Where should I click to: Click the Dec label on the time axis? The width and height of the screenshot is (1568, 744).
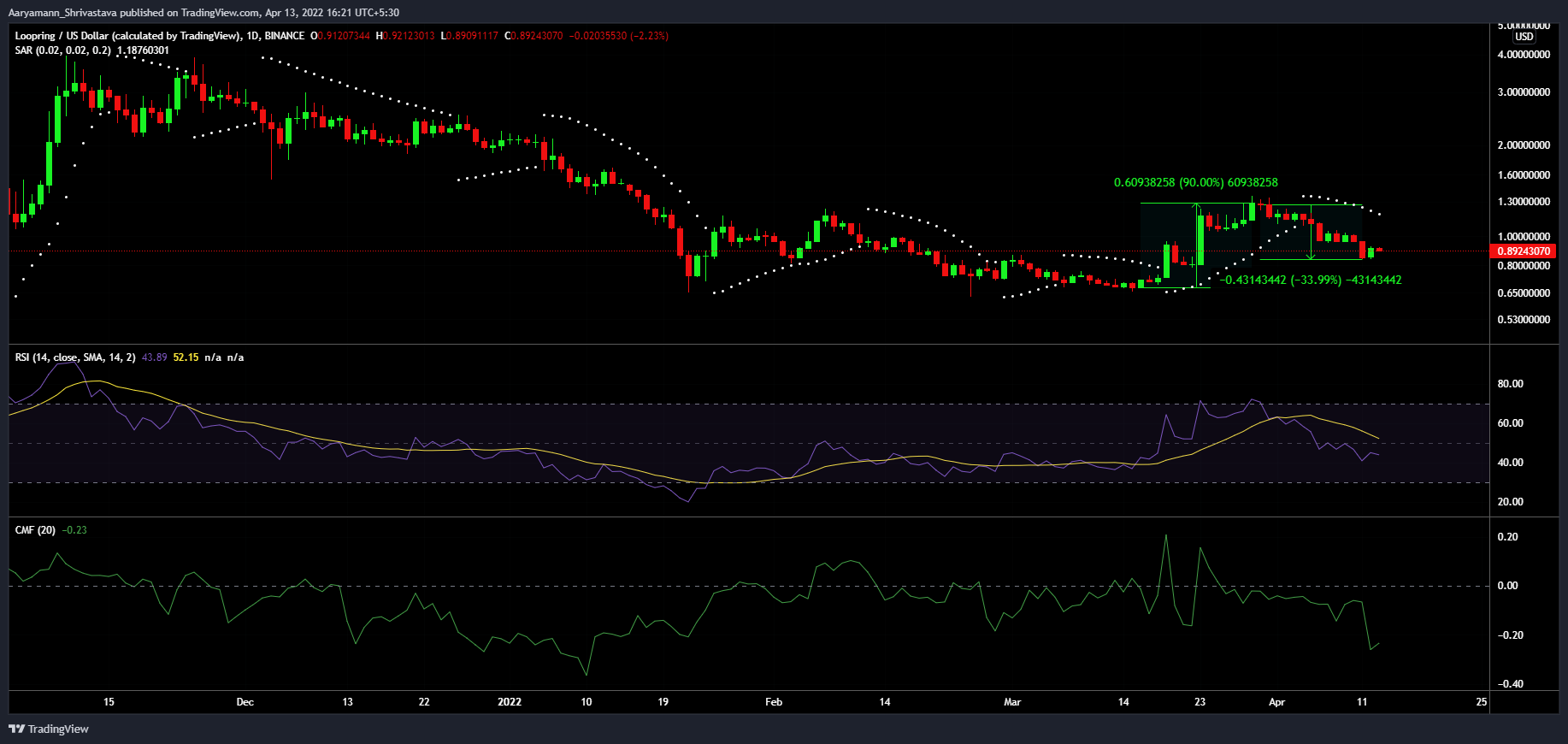pos(245,702)
